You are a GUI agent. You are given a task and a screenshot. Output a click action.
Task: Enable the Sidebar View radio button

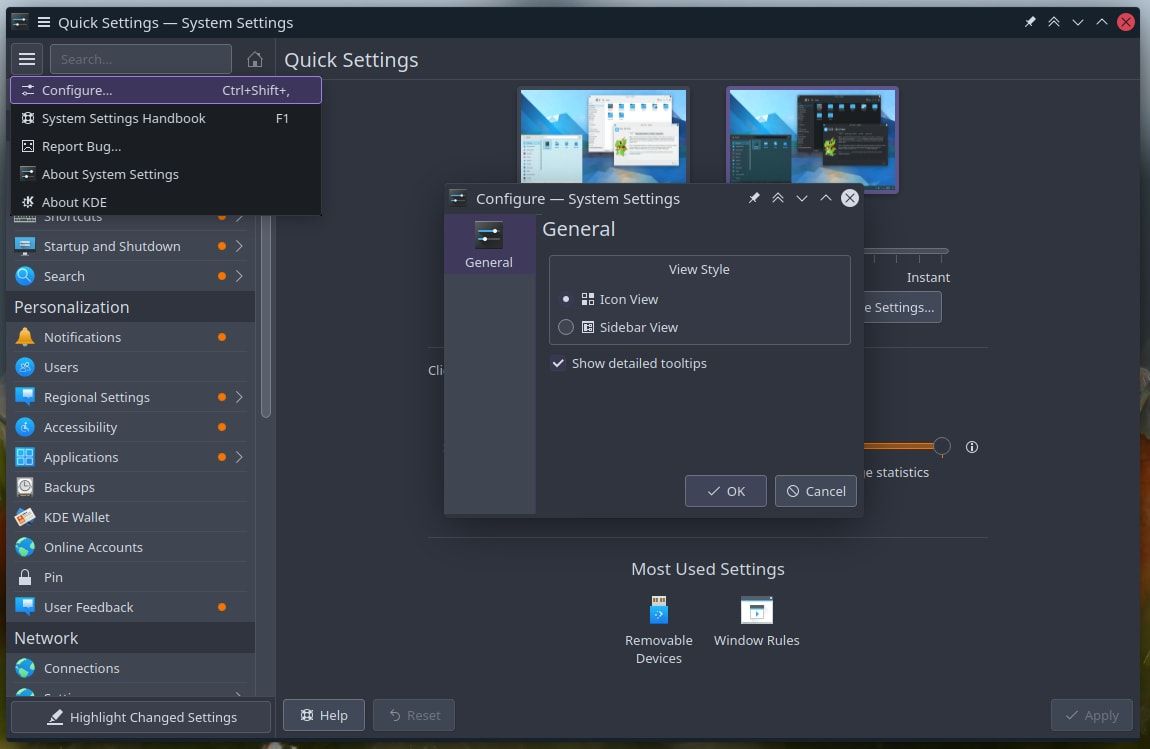pos(566,327)
